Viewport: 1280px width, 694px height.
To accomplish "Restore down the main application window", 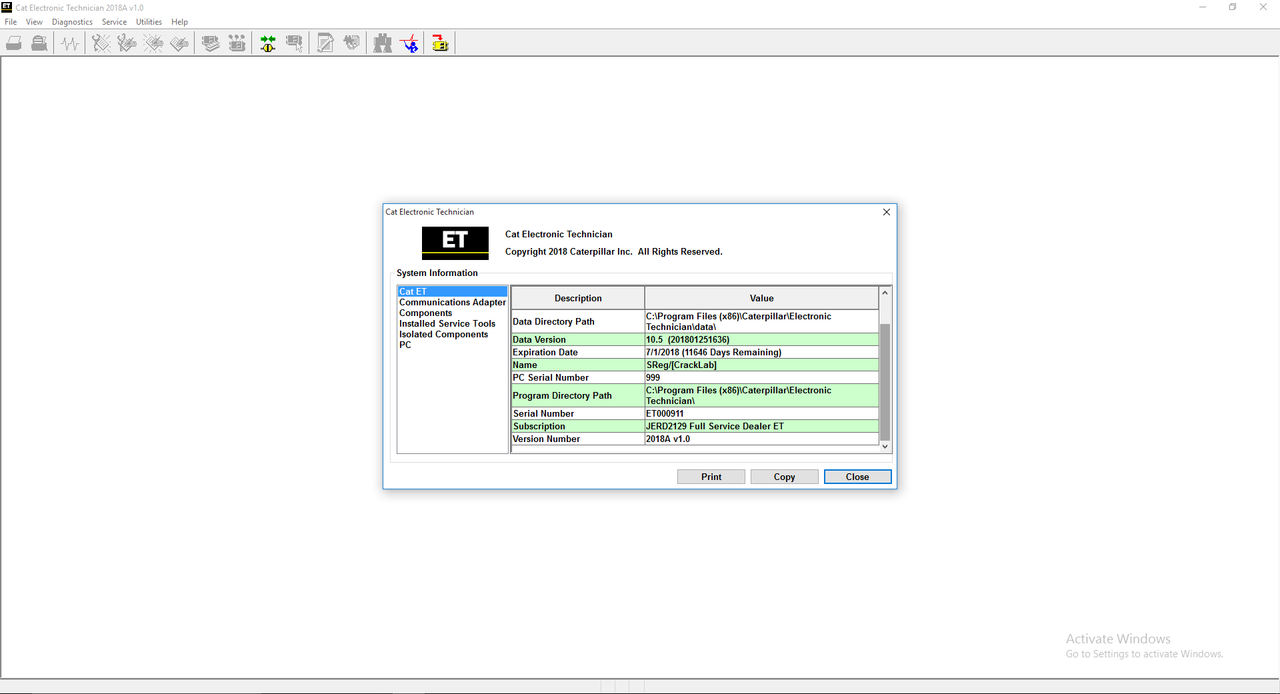I will (x=1232, y=7).
